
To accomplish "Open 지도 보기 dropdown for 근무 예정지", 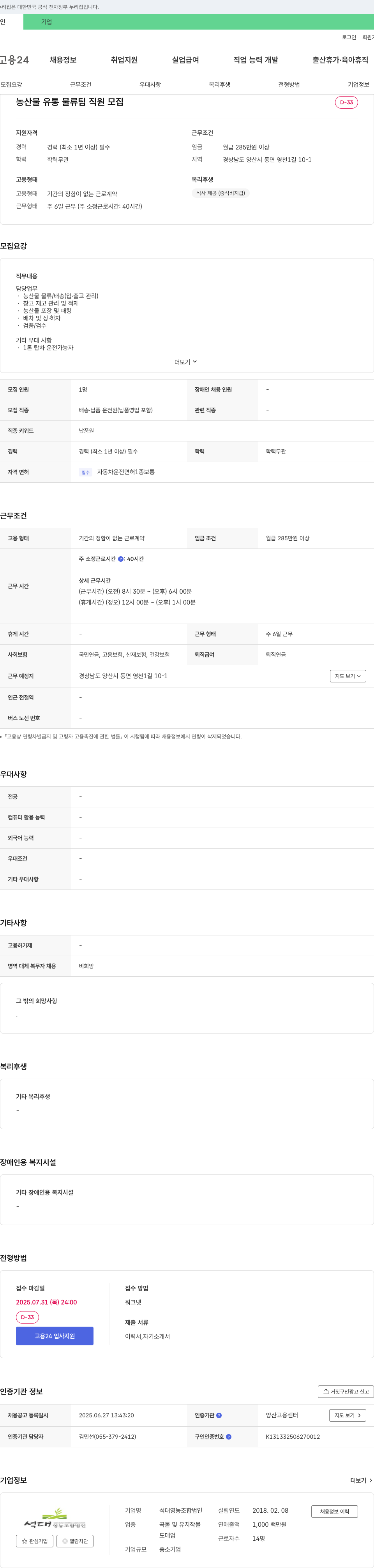I will tap(348, 676).
